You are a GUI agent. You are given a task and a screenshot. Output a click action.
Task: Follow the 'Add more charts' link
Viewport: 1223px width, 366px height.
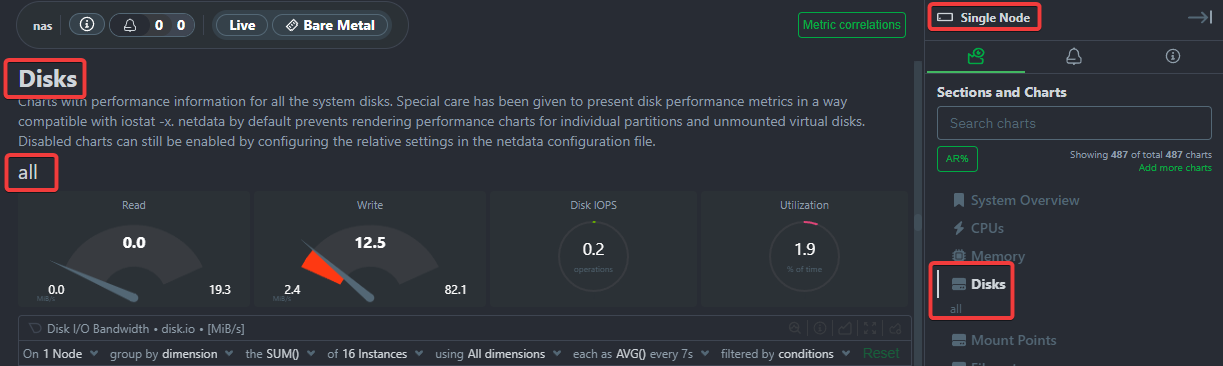click(x=1175, y=167)
